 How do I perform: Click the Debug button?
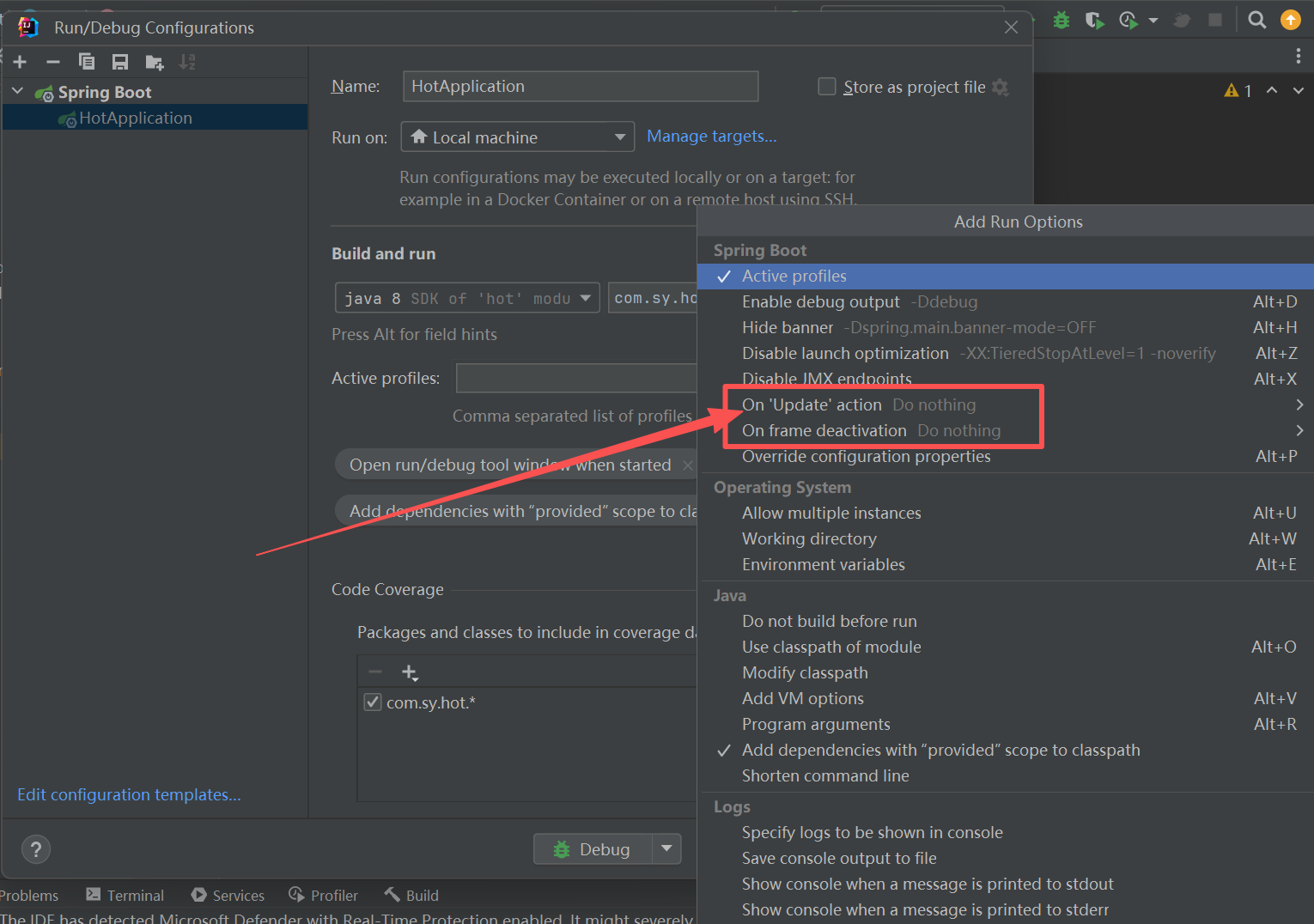(593, 848)
